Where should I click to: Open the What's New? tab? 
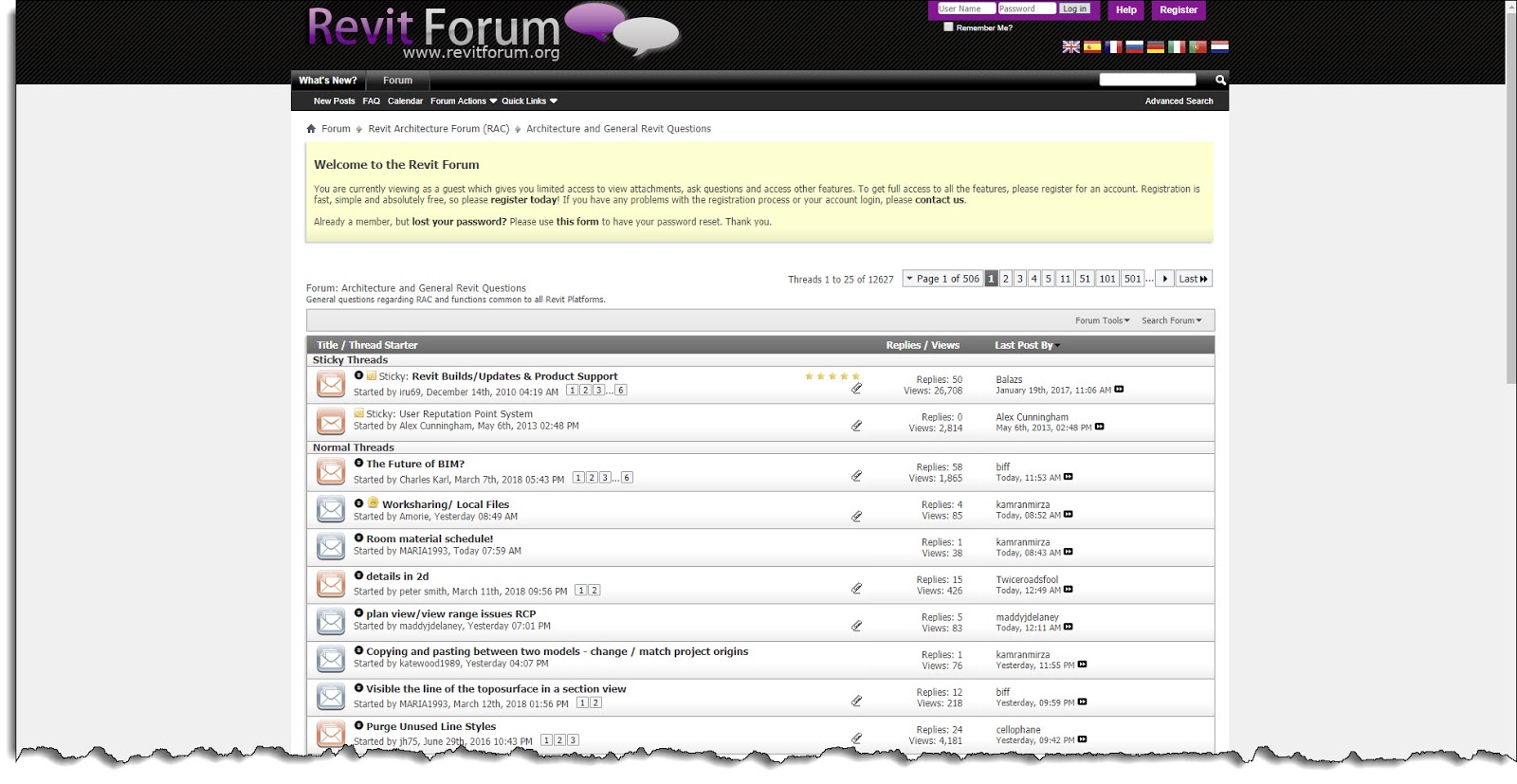click(x=328, y=81)
